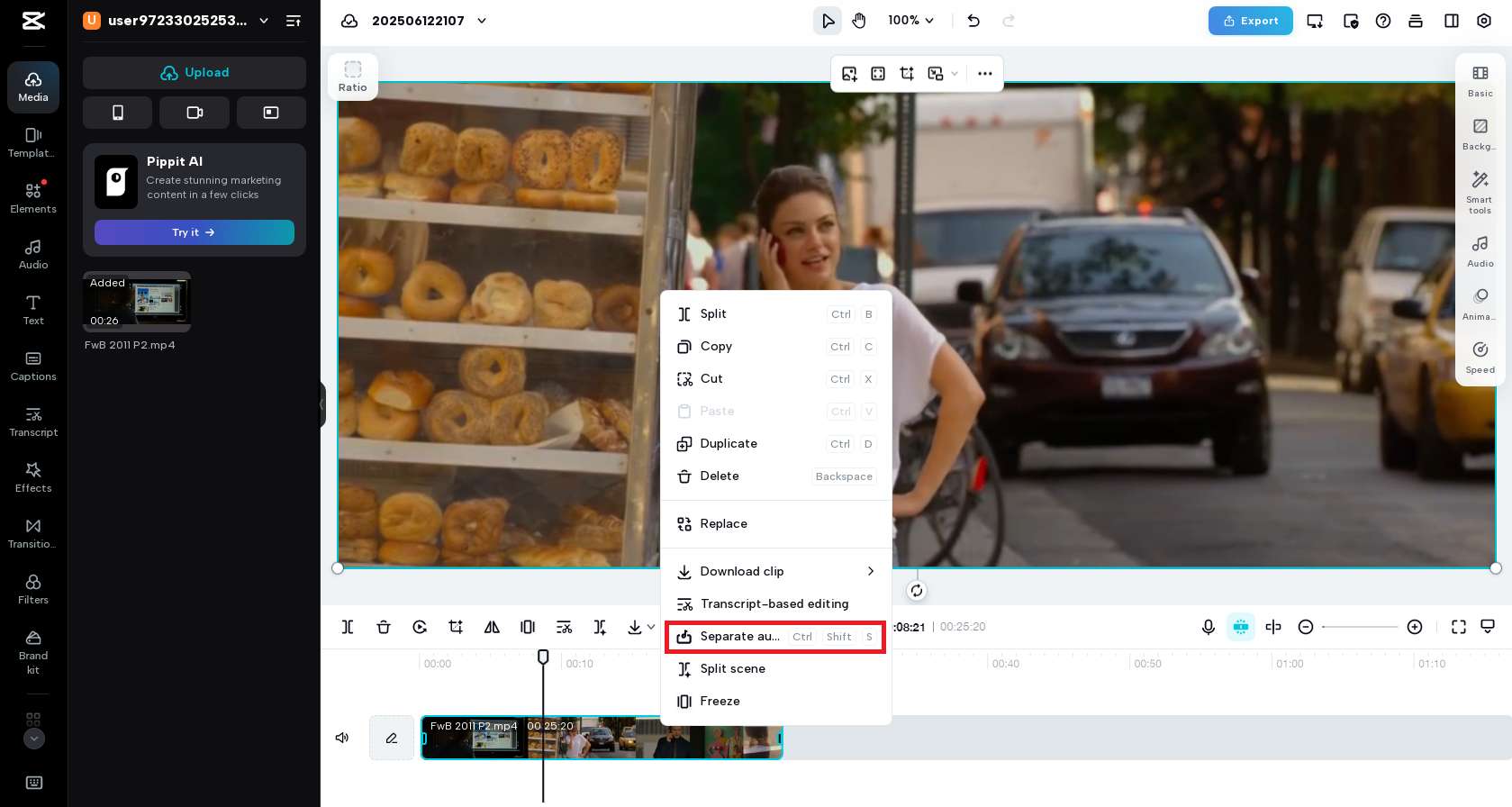Toggle the split-view layout icon in top bar
Viewport: 1512px width, 807px height.
point(1452,21)
